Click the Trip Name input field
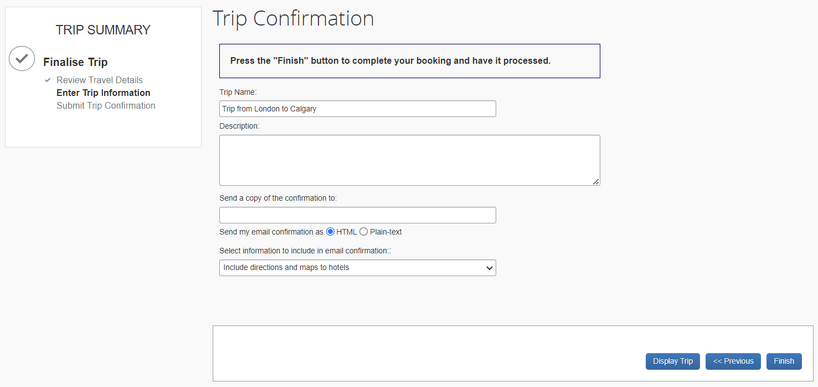The width and height of the screenshot is (818, 387). coord(357,109)
